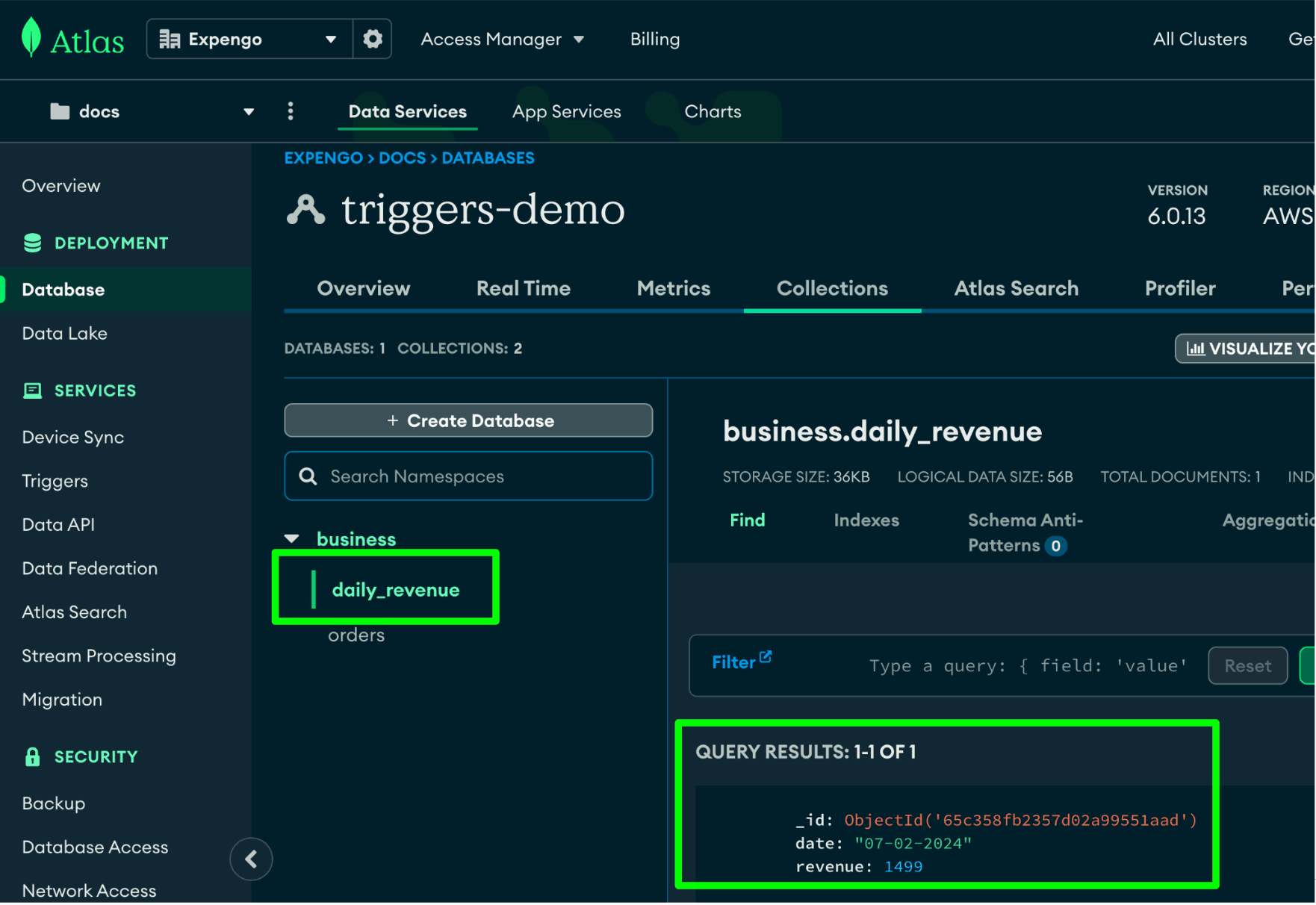Viewport: 1316px width, 905px height.
Task: Open the Metrics tab
Action: (x=674, y=289)
